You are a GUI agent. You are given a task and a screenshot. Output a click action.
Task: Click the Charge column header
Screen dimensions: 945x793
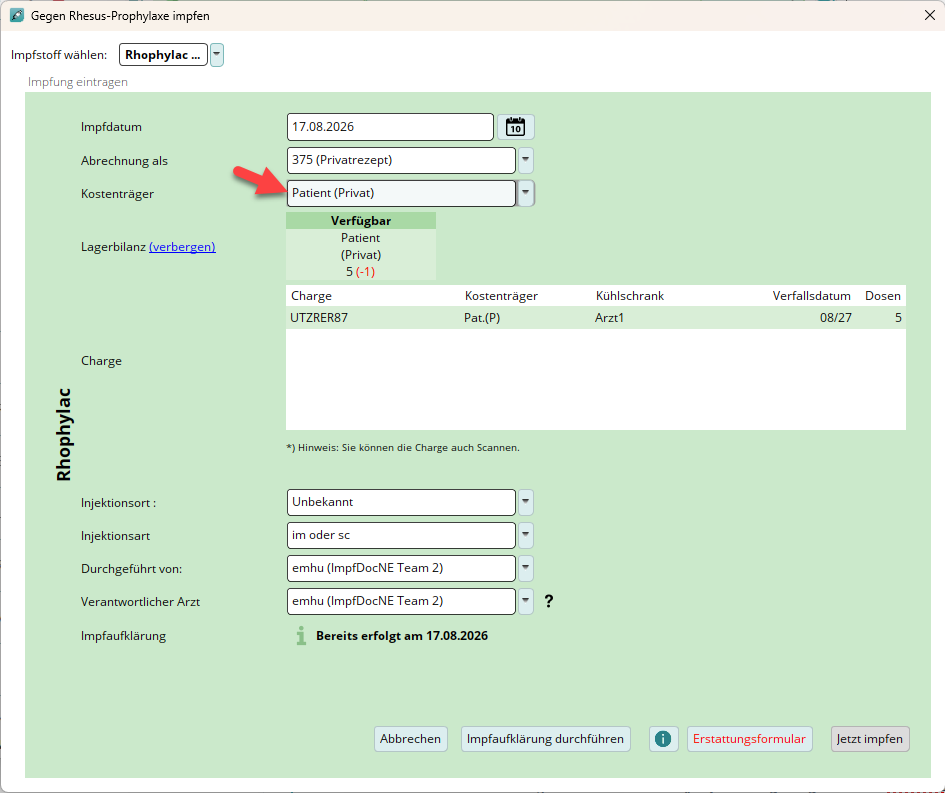click(x=311, y=296)
